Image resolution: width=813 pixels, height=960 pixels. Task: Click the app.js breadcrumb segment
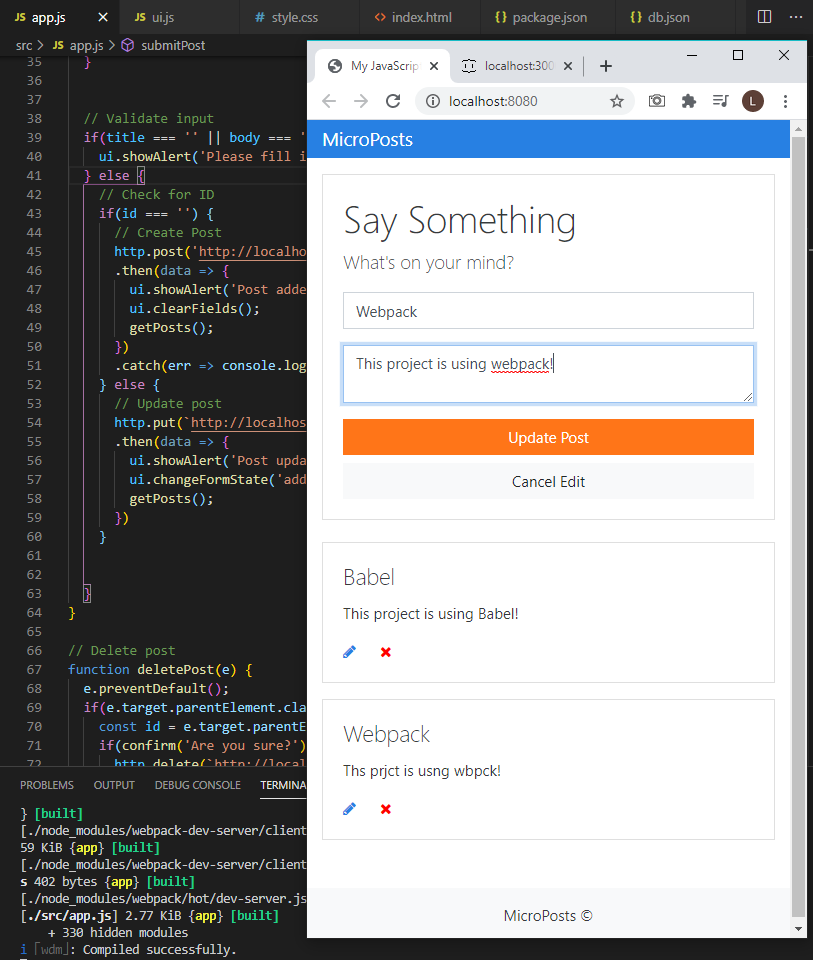click(x=78, y=45)
